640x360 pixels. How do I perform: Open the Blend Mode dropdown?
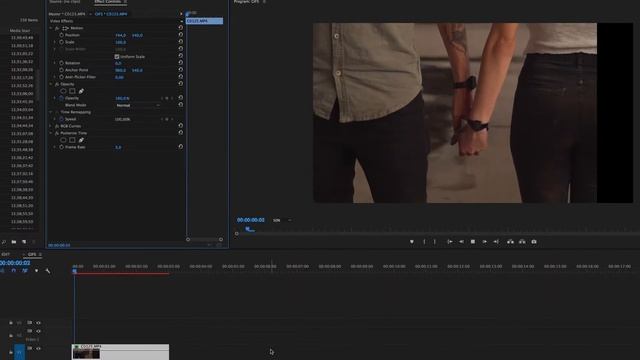pos(138,105)
